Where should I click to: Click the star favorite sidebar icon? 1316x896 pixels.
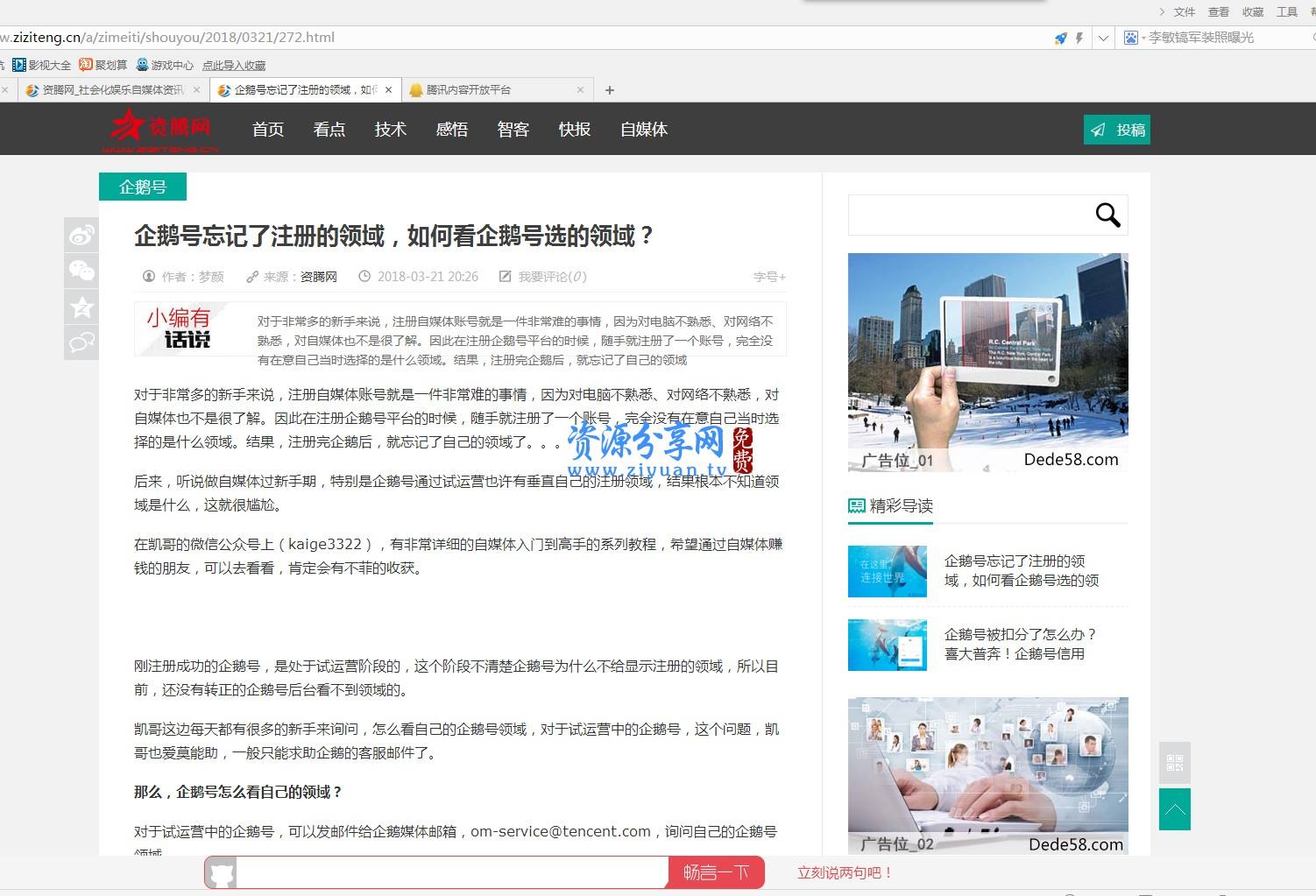(x=81, y=307)
